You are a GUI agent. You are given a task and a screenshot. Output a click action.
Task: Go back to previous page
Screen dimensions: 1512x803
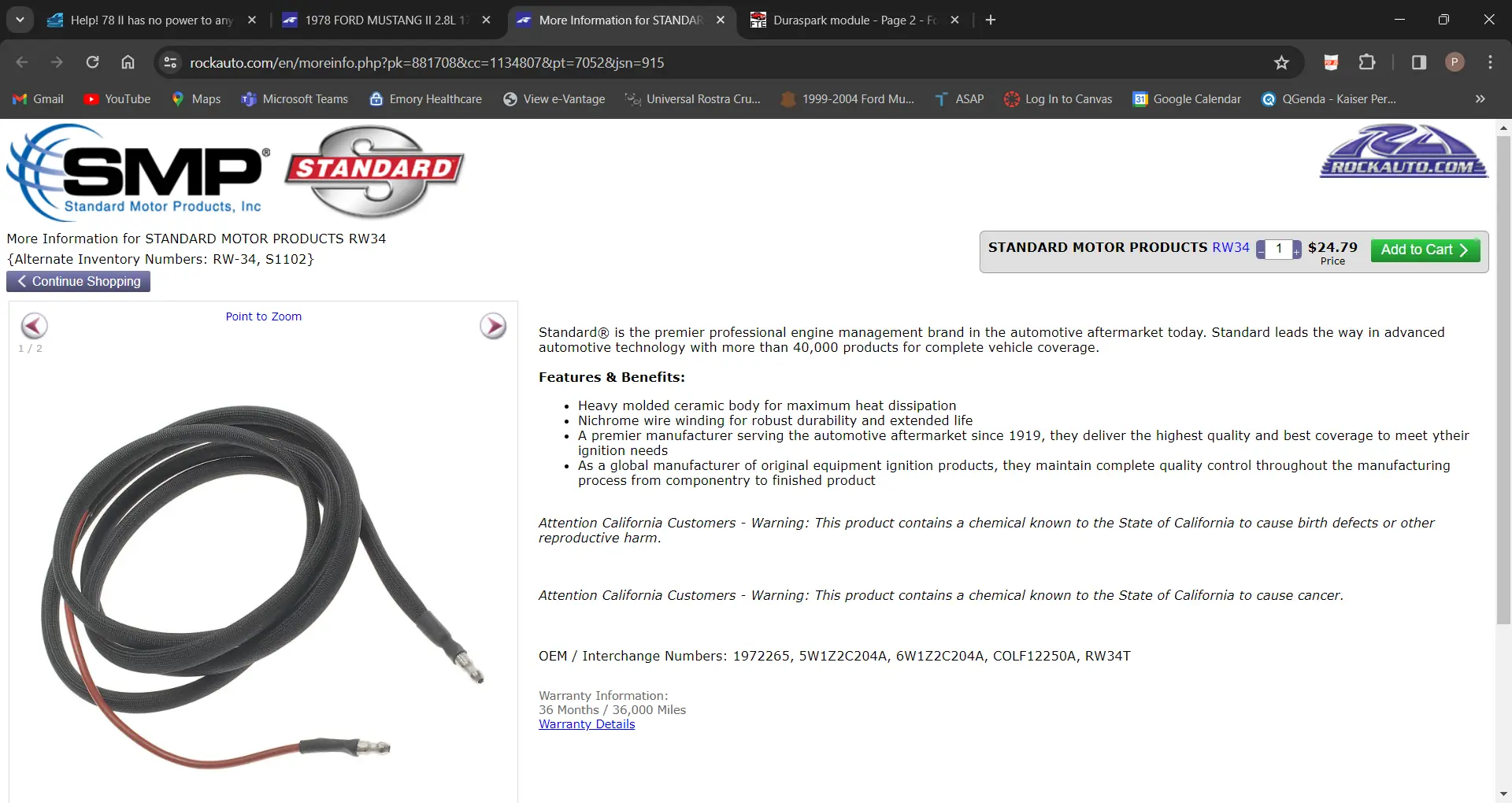click(x=22, y=62)
